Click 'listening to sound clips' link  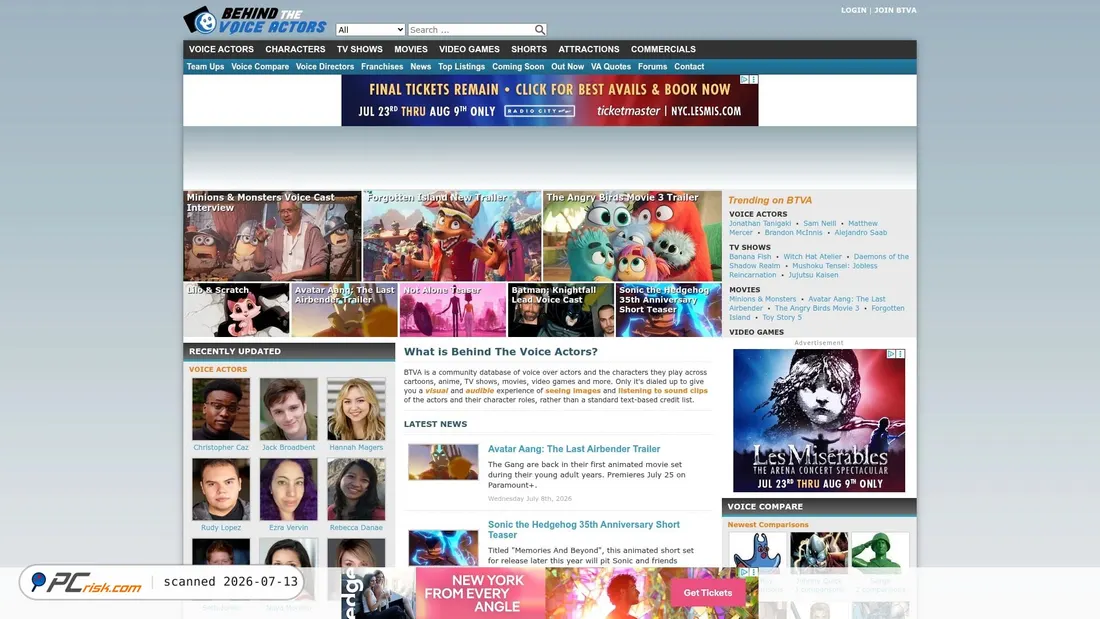[663, 391]
